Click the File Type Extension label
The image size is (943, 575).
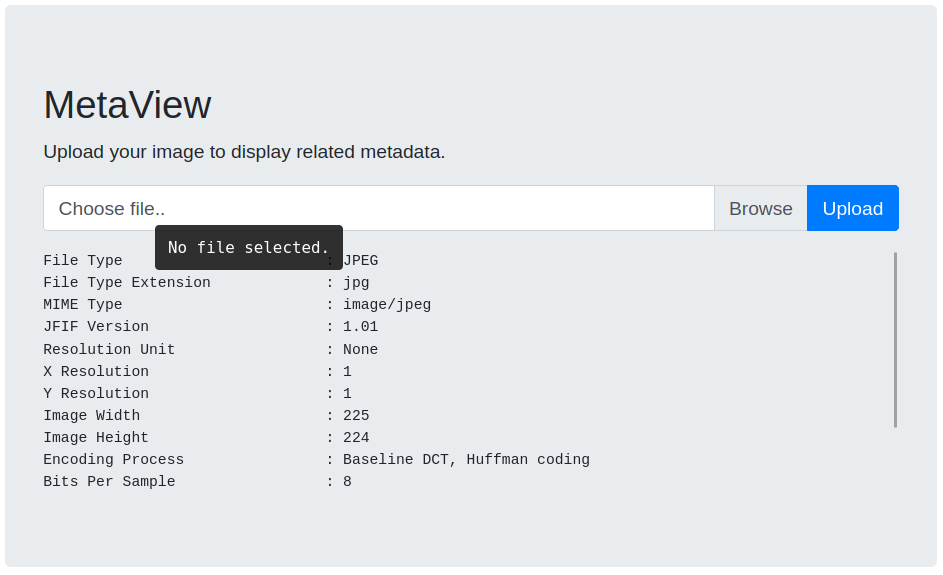127,283
